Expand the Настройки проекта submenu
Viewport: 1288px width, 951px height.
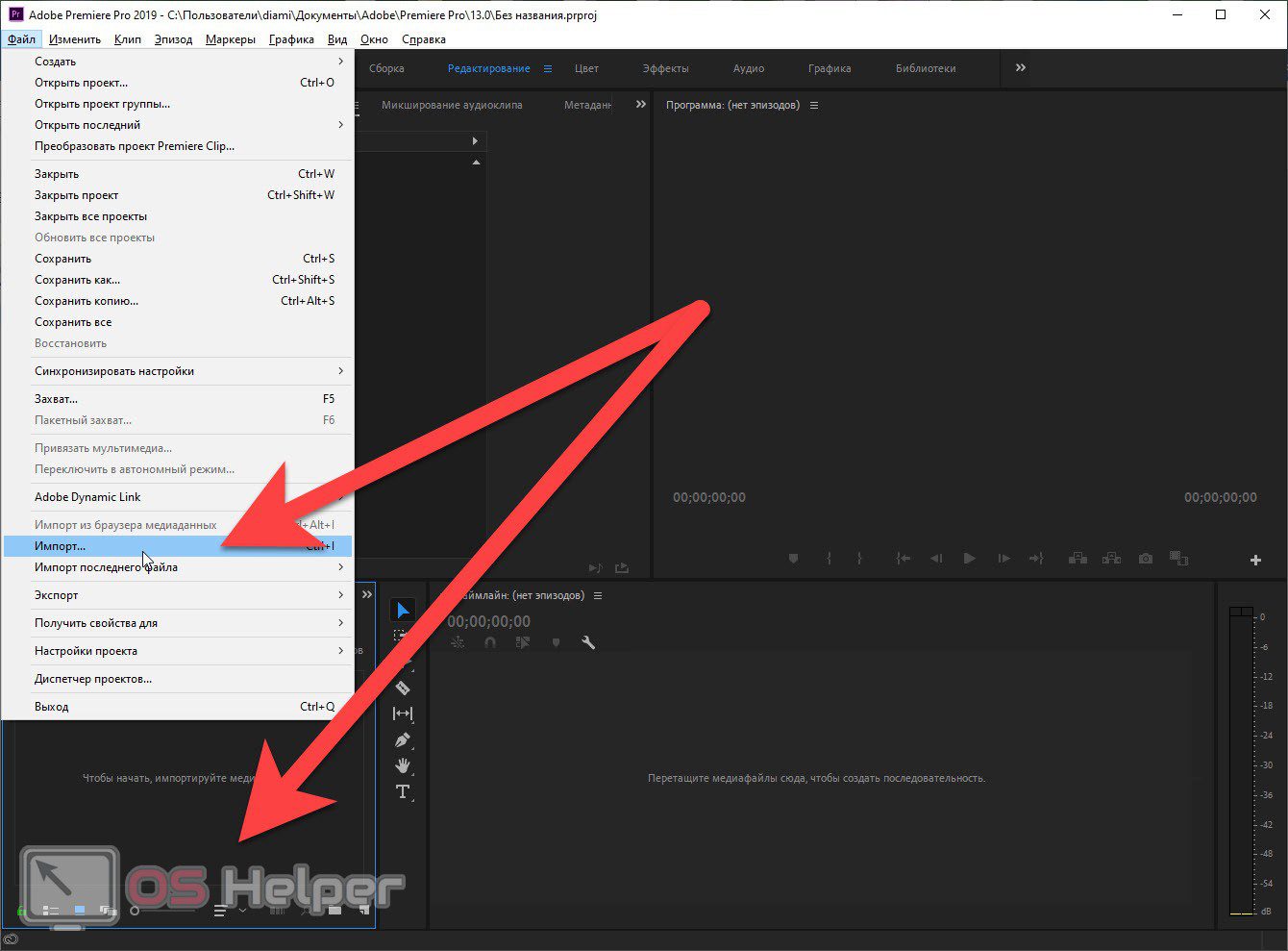point(178,651)
